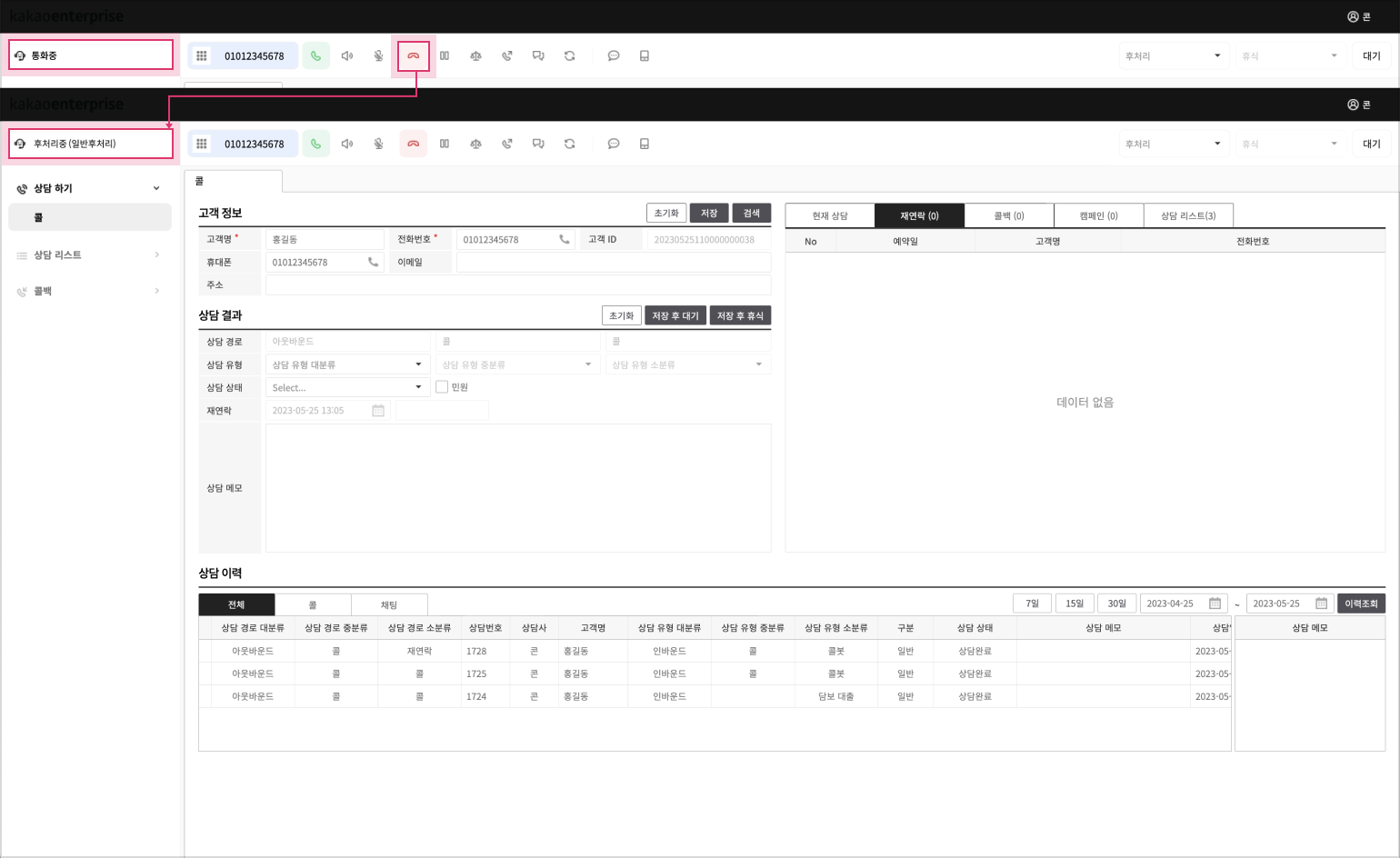Screen dimensions: 1400x858
Task: Click hang-up icon in the 후처리중 toolbar
Action: point(413,144)
